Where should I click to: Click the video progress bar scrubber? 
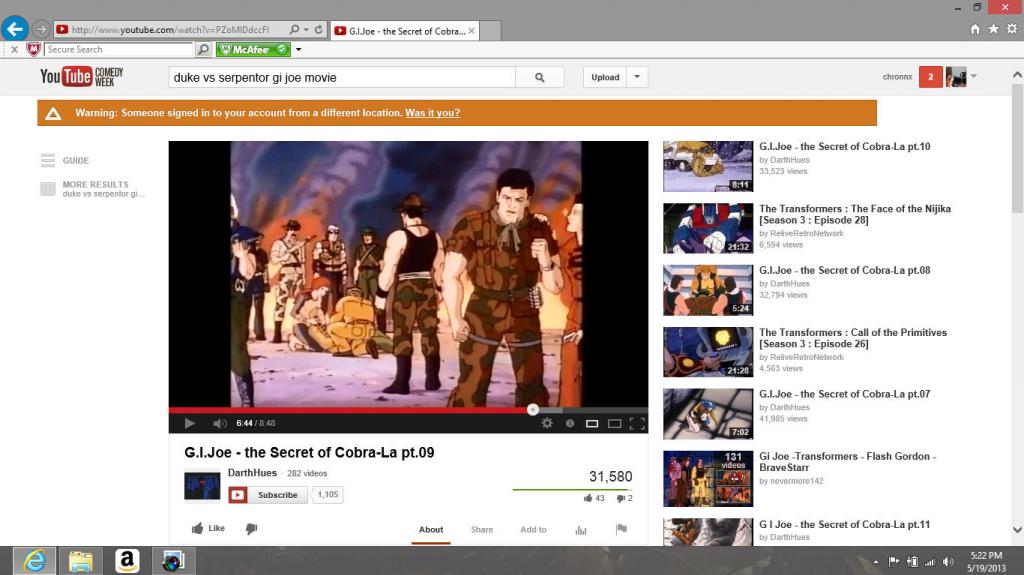pyautogui.click(x=533, y=410)
